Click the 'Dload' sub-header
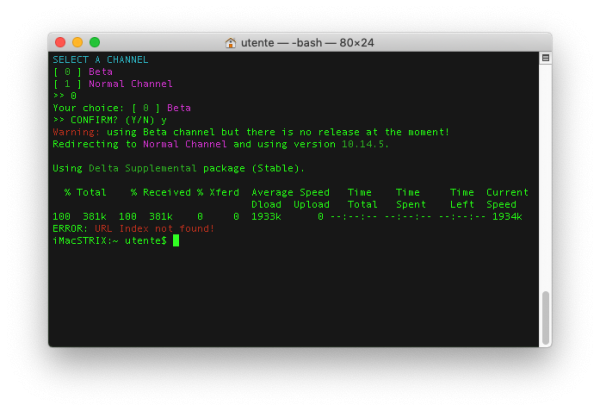The image size is (600, 411). coord(266,205)
